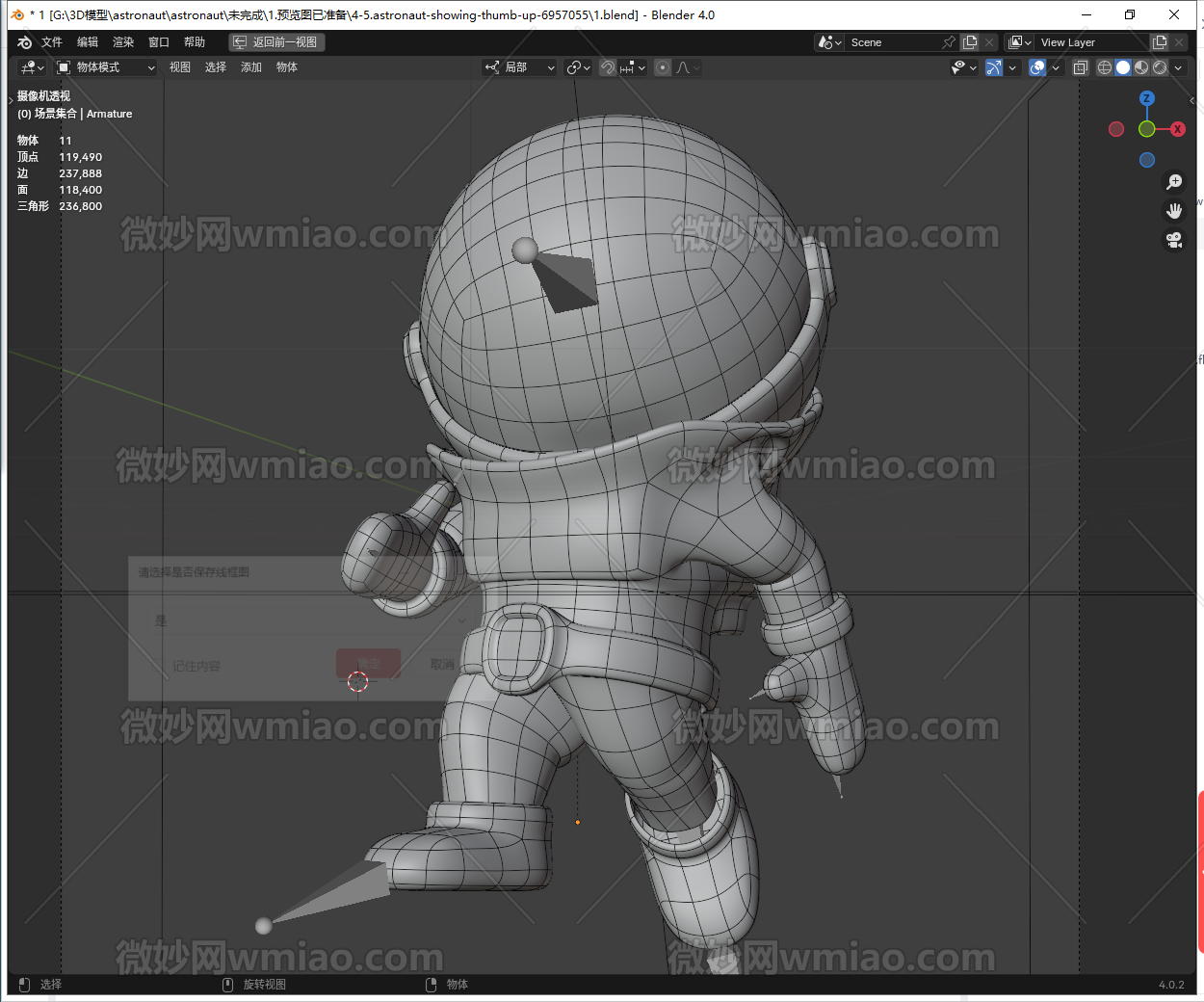This screenshot has height=1002, width=1204.
Task: Open the viewport 选择 menu
Action: click(x=216, y=67)
